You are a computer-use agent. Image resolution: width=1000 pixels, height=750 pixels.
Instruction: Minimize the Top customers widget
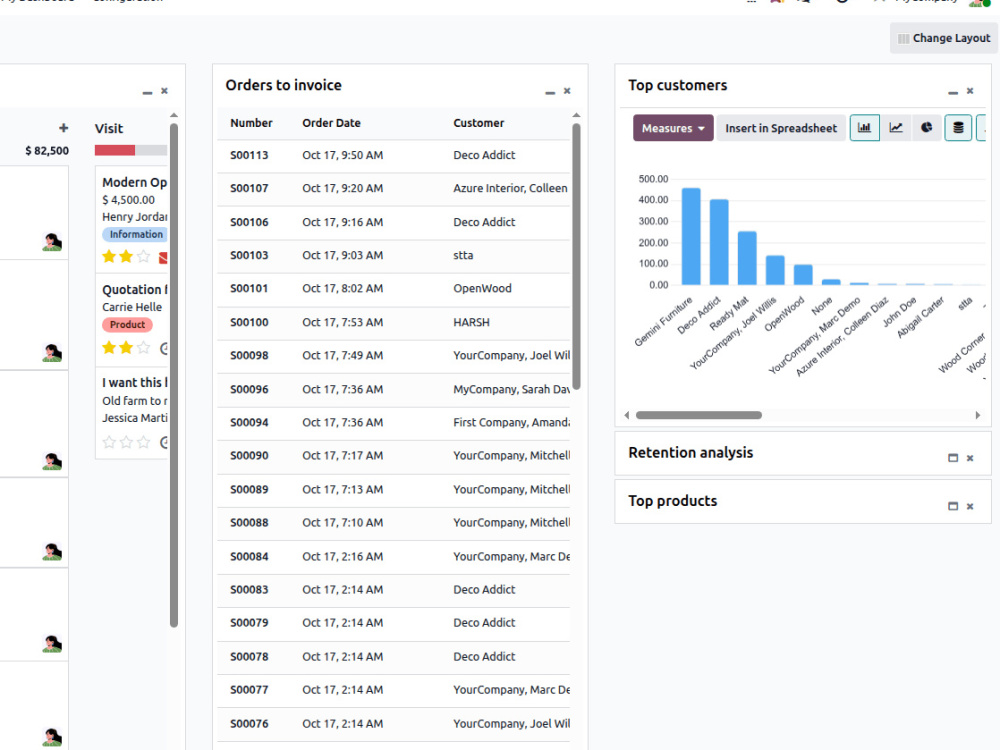coord(953,92)
